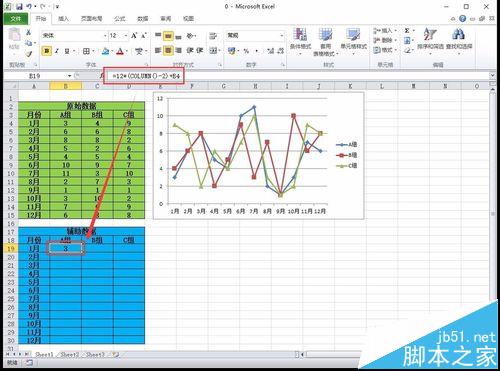
Task: Increase the cell indent
Action: point(200,50)
